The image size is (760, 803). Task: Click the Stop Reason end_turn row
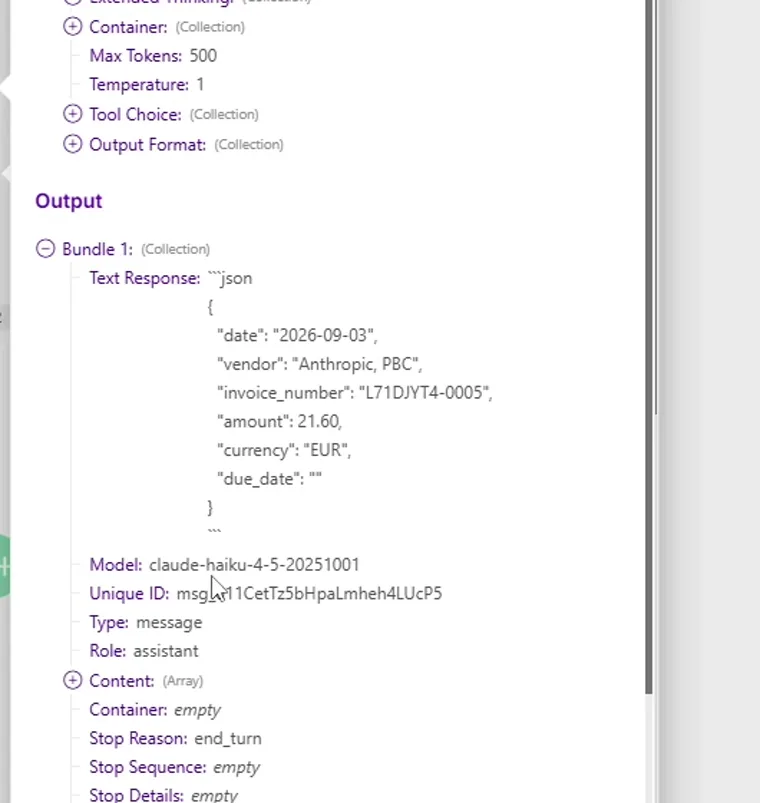coord(175,738)
